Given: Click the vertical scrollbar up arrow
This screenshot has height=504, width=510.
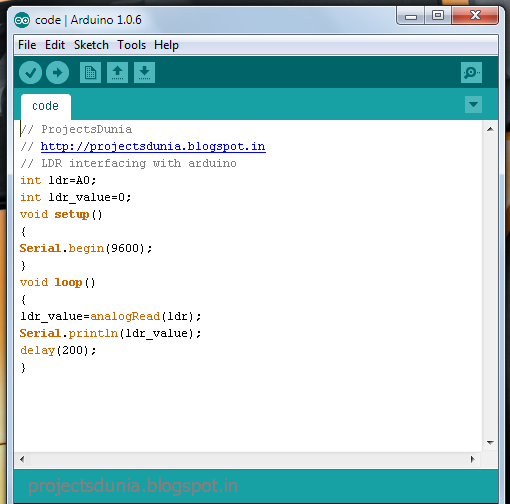Looking at the screenshot, I should [490, 129].
